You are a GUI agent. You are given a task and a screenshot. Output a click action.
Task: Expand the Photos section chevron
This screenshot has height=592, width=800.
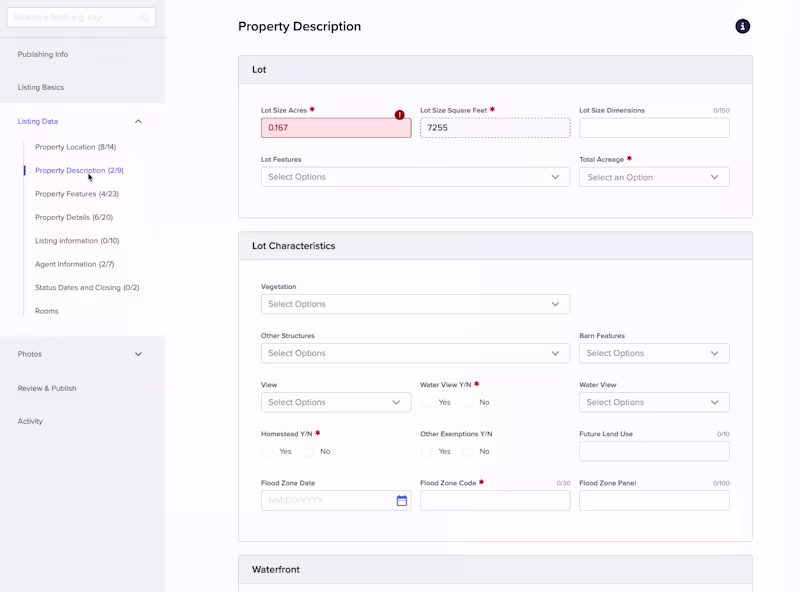[x=138, y=354]
